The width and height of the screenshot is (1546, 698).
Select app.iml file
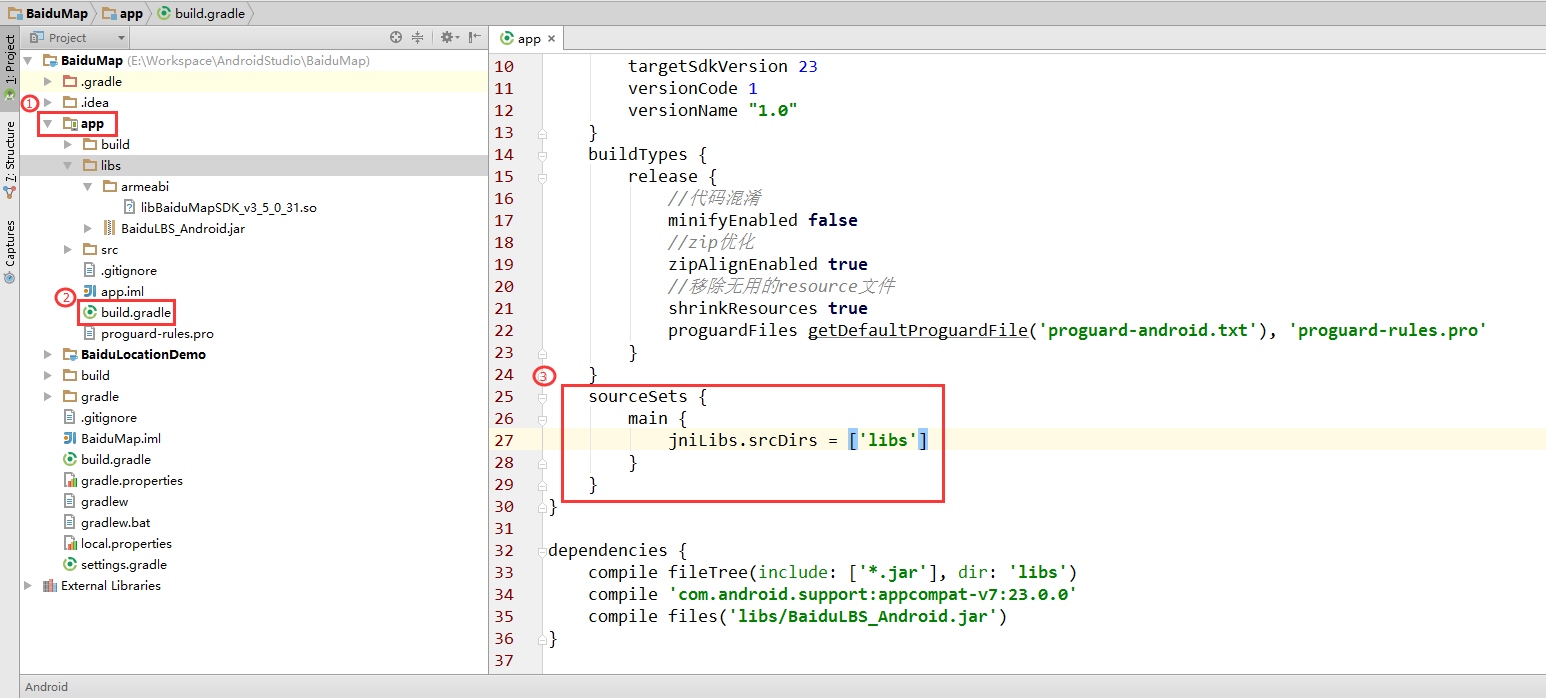pos(122,292)
